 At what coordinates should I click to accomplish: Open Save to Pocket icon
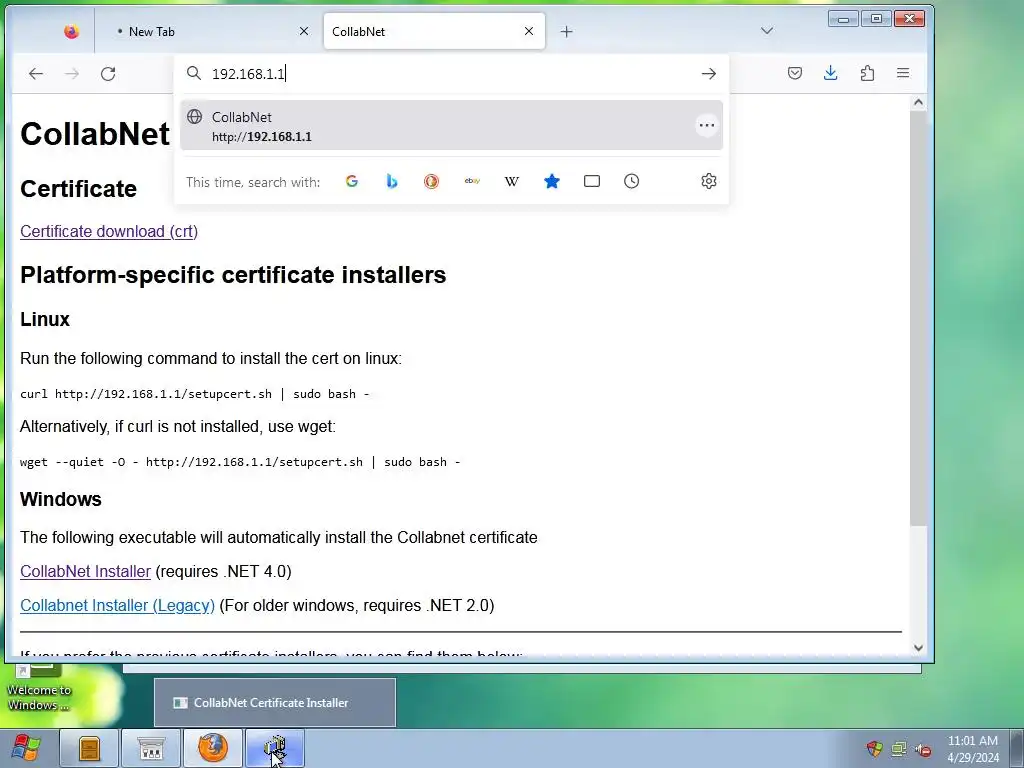coord(795,73)
